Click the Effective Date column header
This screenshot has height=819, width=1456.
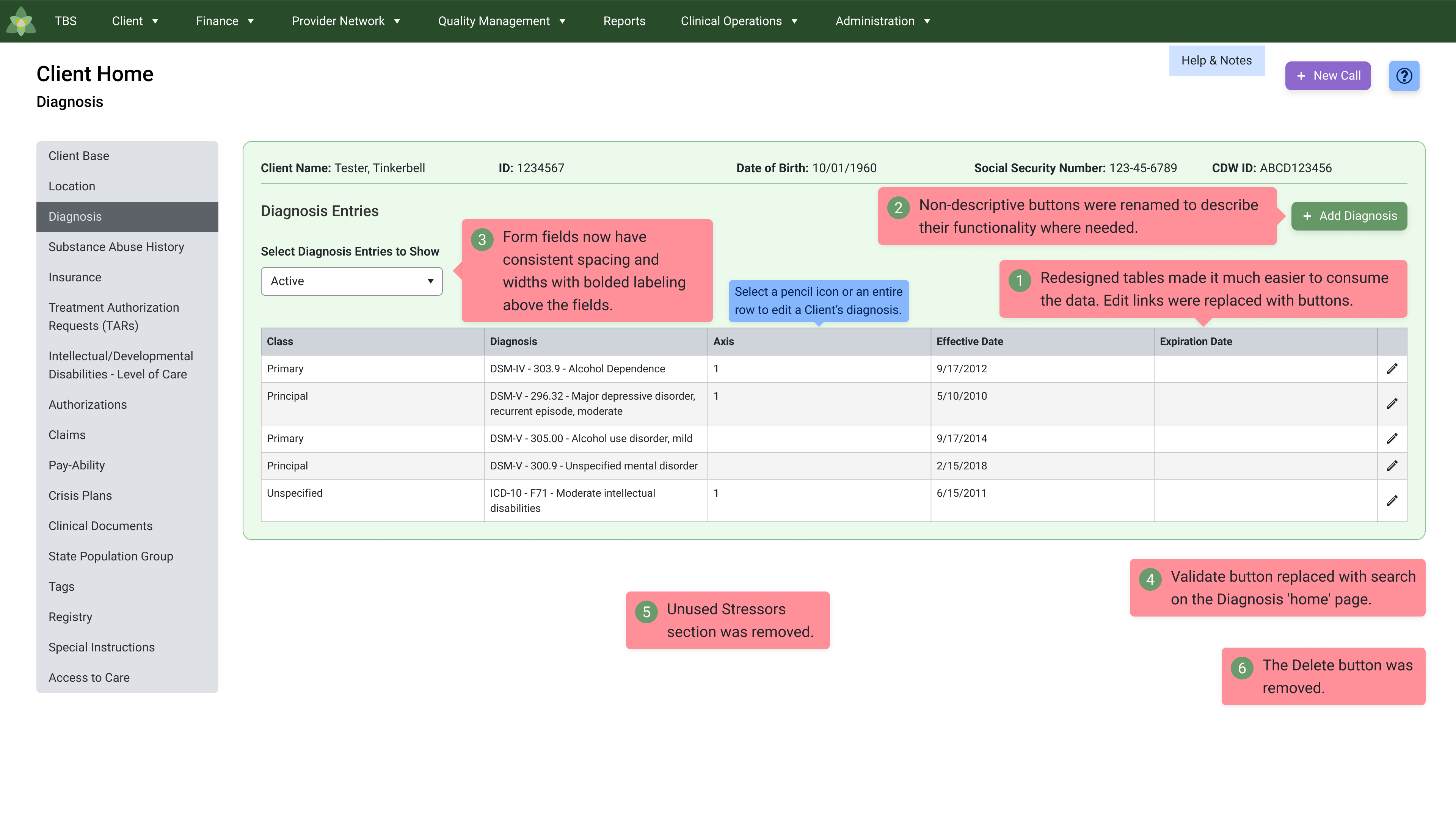click(x=1042, y=341)
